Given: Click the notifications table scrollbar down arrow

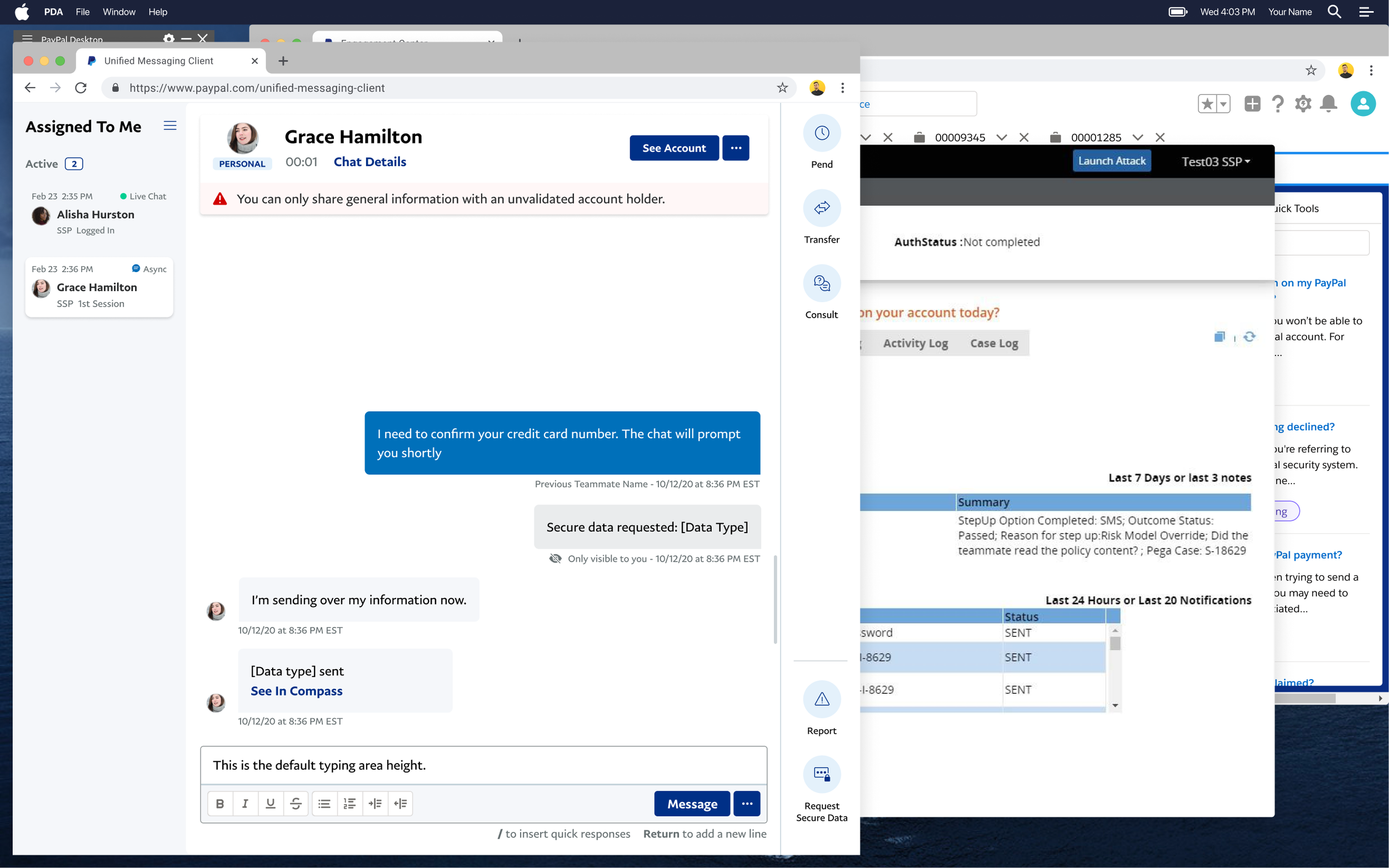Looking at the screenshot, I should click(1115, 705).
